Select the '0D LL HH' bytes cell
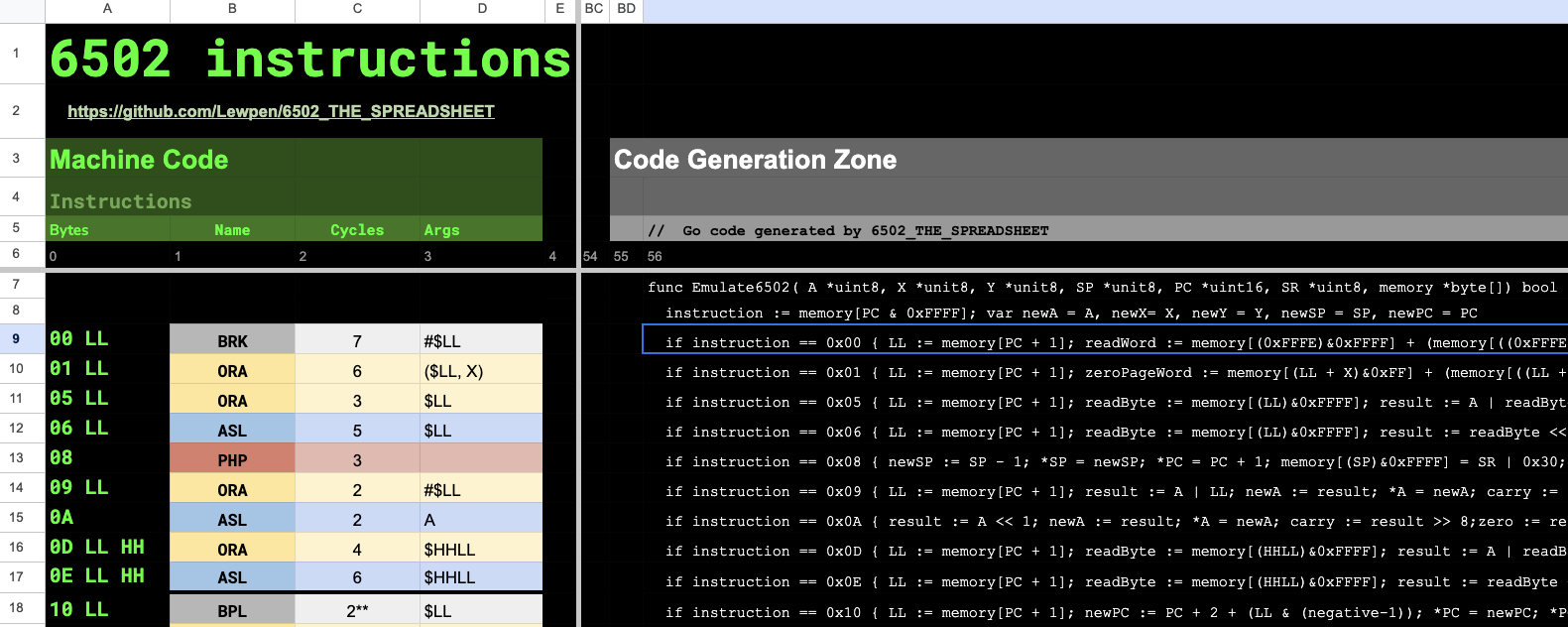Viewport: 1568px width, 627px height. [108, 547]
